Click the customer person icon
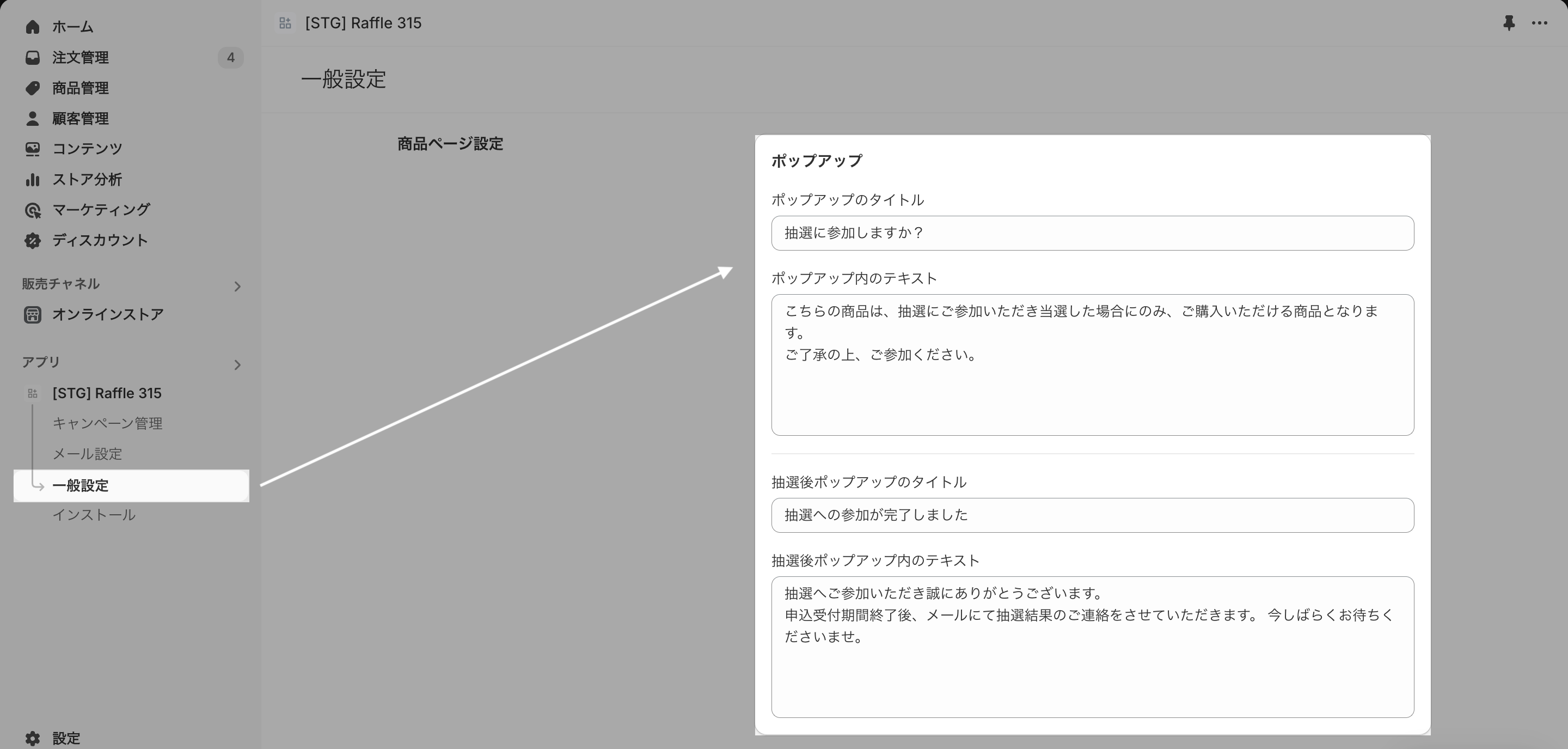This screenshot has width=1568, height=749. tap(32, 118)
